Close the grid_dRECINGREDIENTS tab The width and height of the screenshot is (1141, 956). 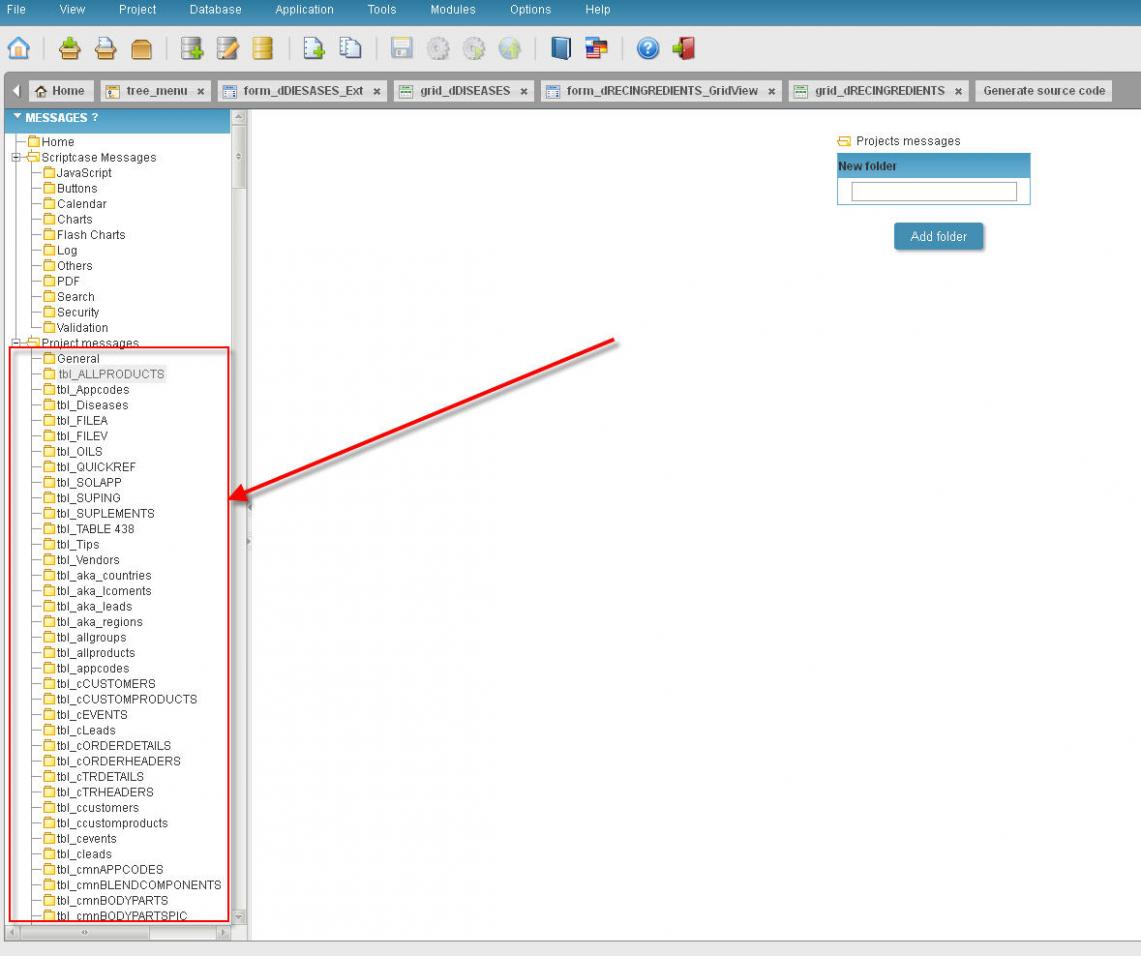coord(958,92)
